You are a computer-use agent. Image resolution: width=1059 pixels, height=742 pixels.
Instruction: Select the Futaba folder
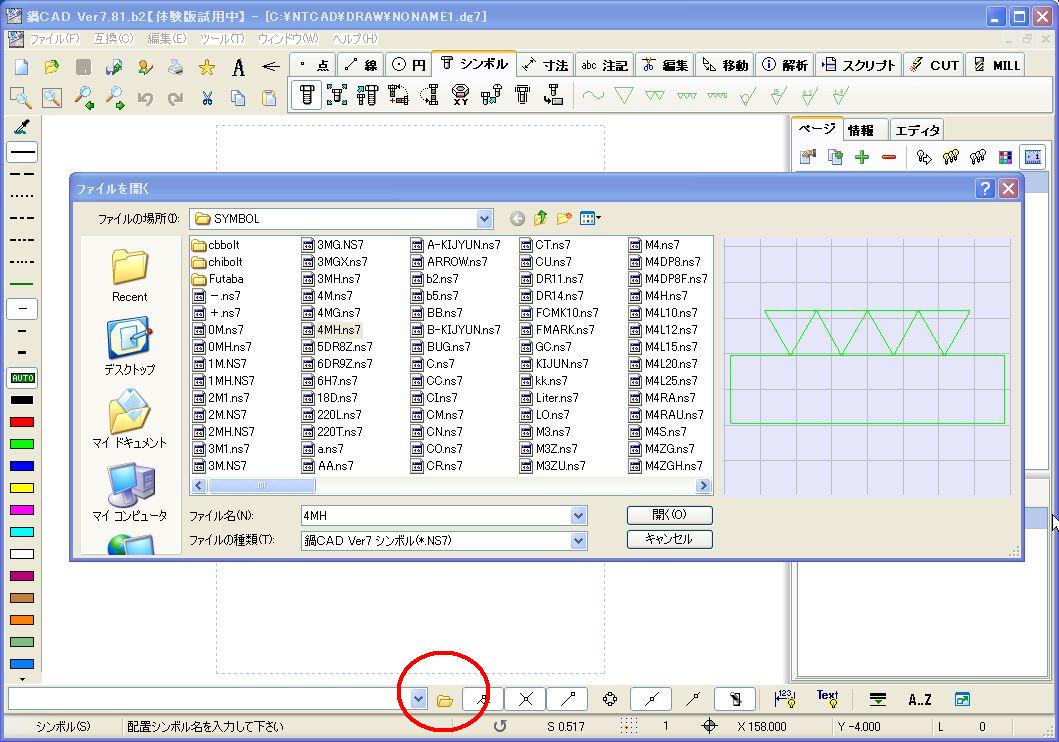[x=217, y=279]
